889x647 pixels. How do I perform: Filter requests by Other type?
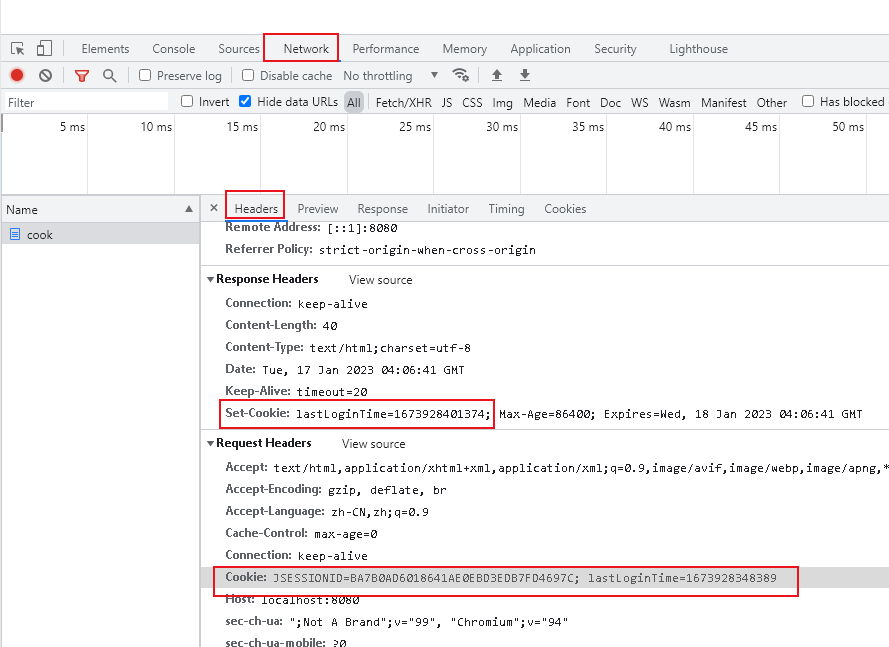(772, 103)
